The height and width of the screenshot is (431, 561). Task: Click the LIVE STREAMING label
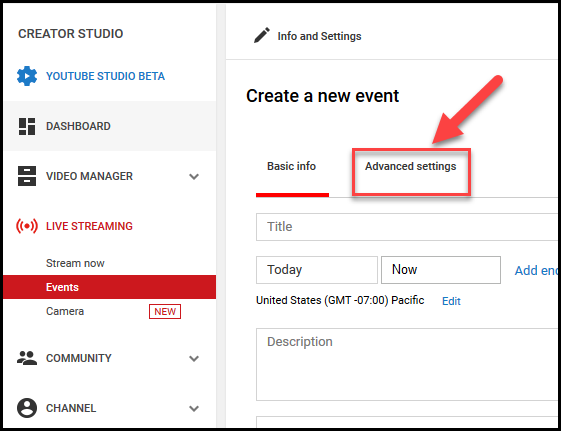89,226
